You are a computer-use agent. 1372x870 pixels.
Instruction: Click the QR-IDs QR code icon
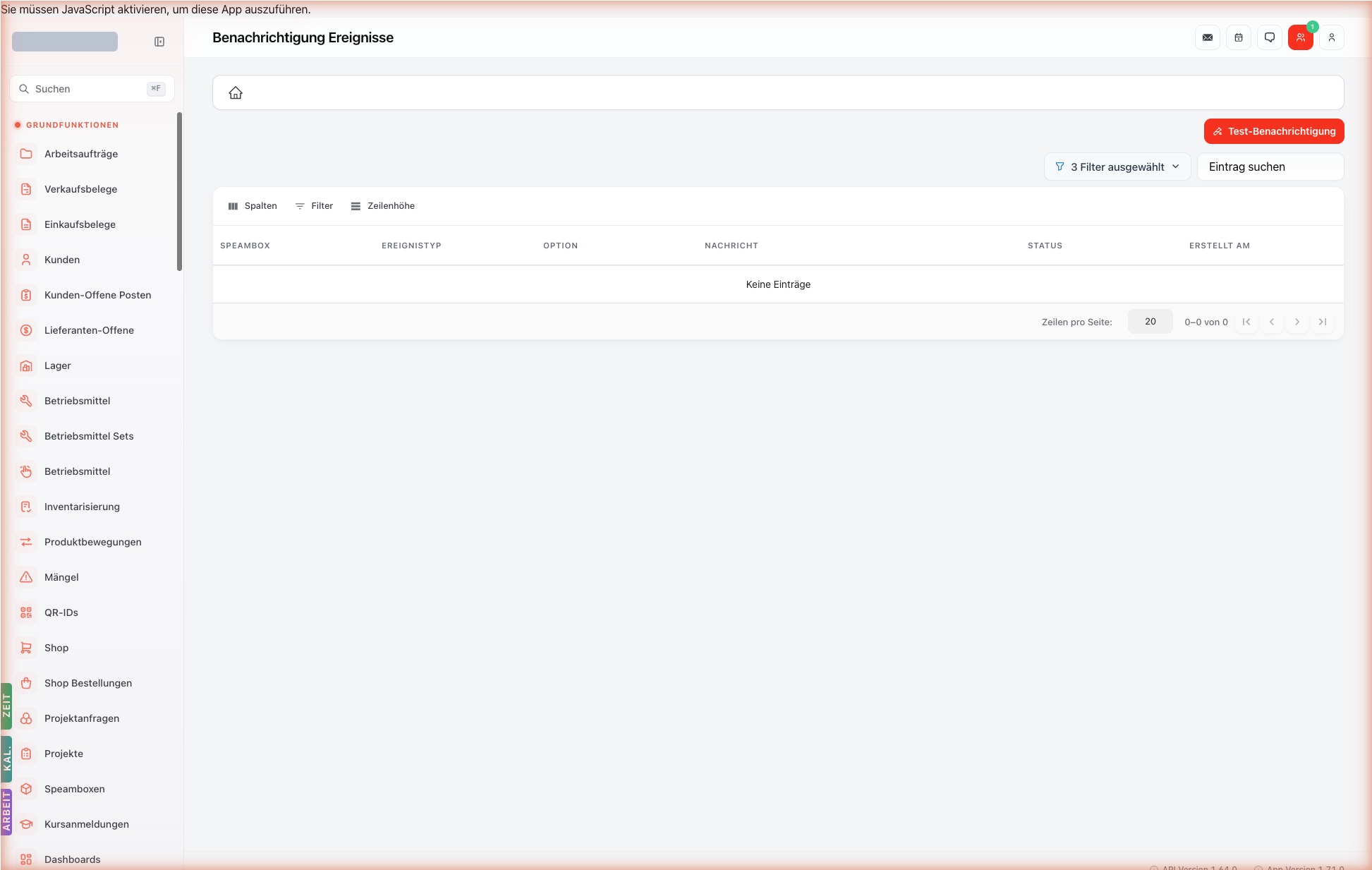tap(26, 612)
